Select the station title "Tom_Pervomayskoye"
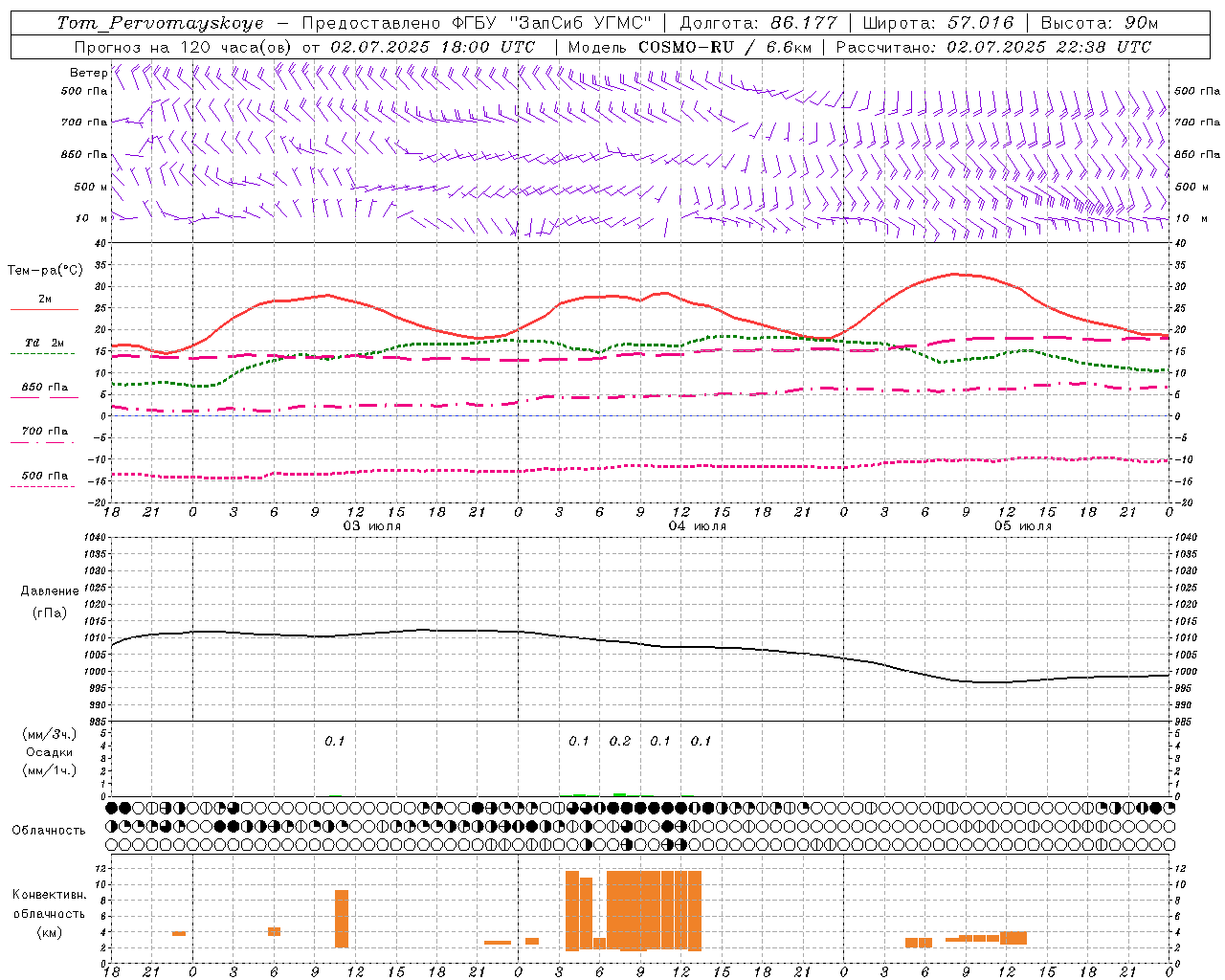This screenshot has width=1225, height=980. tap(160, 23)
